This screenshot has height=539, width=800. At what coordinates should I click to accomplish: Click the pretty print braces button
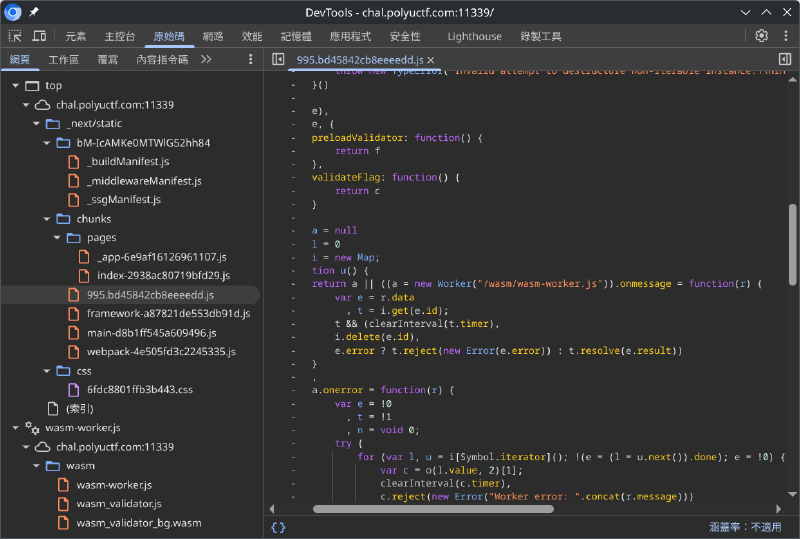click(x=279, y=527)
